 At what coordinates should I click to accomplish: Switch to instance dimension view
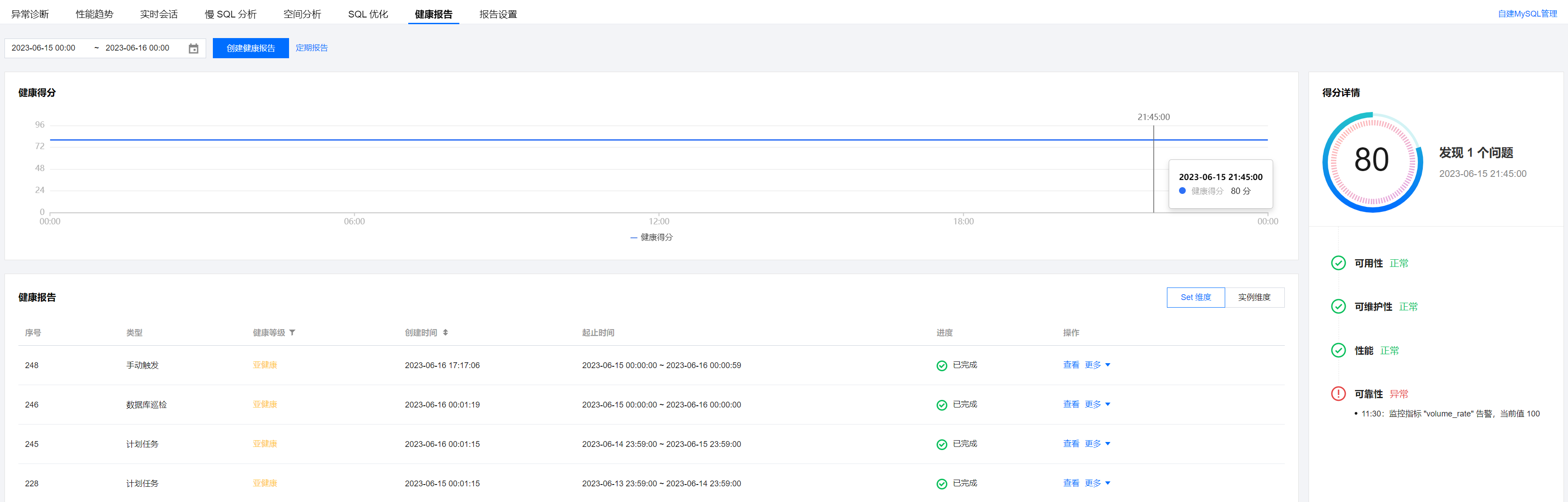pos(1254,297)
